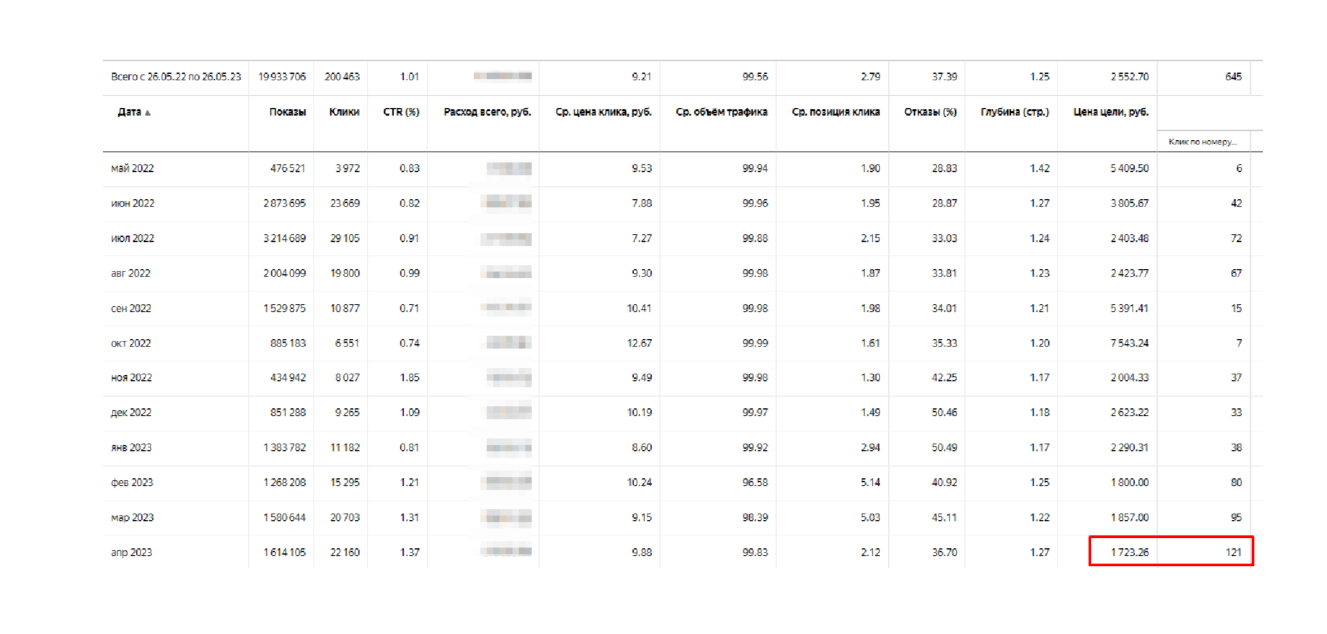The height and width of the screenshot is (634, 1327).
Task: Click impressions 476 521 for май 2022
Action: tap(288, 169)
